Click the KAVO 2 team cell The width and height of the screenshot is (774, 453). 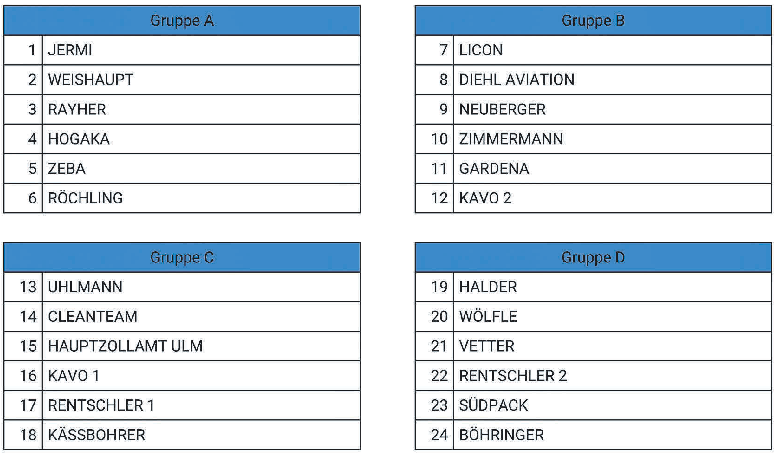pos(485,198)
